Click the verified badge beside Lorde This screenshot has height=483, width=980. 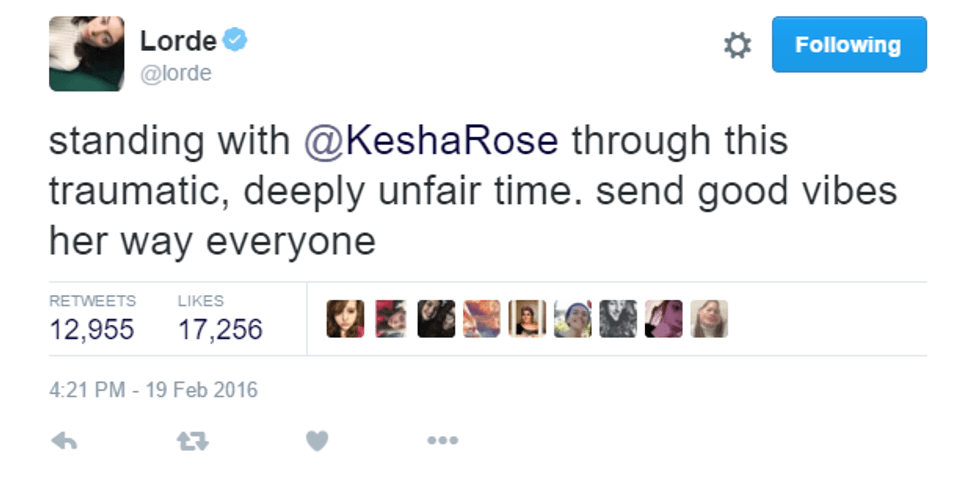click(x=235, y=41)
